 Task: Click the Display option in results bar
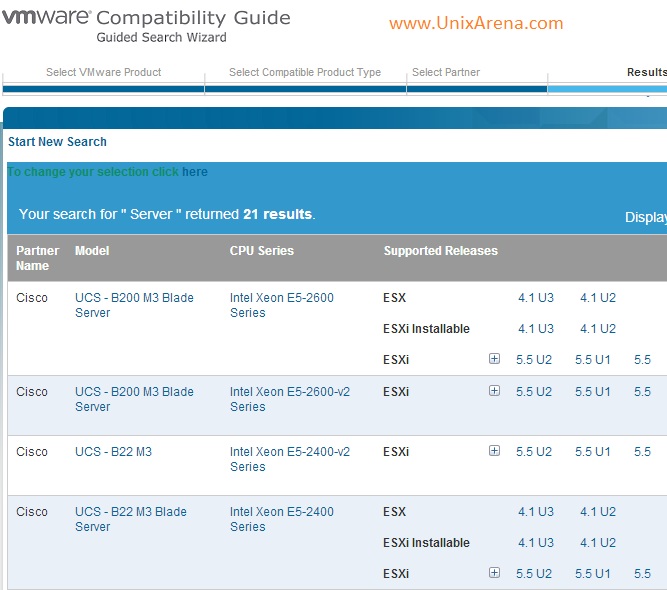pyautogui.click(x=646, y=217)
